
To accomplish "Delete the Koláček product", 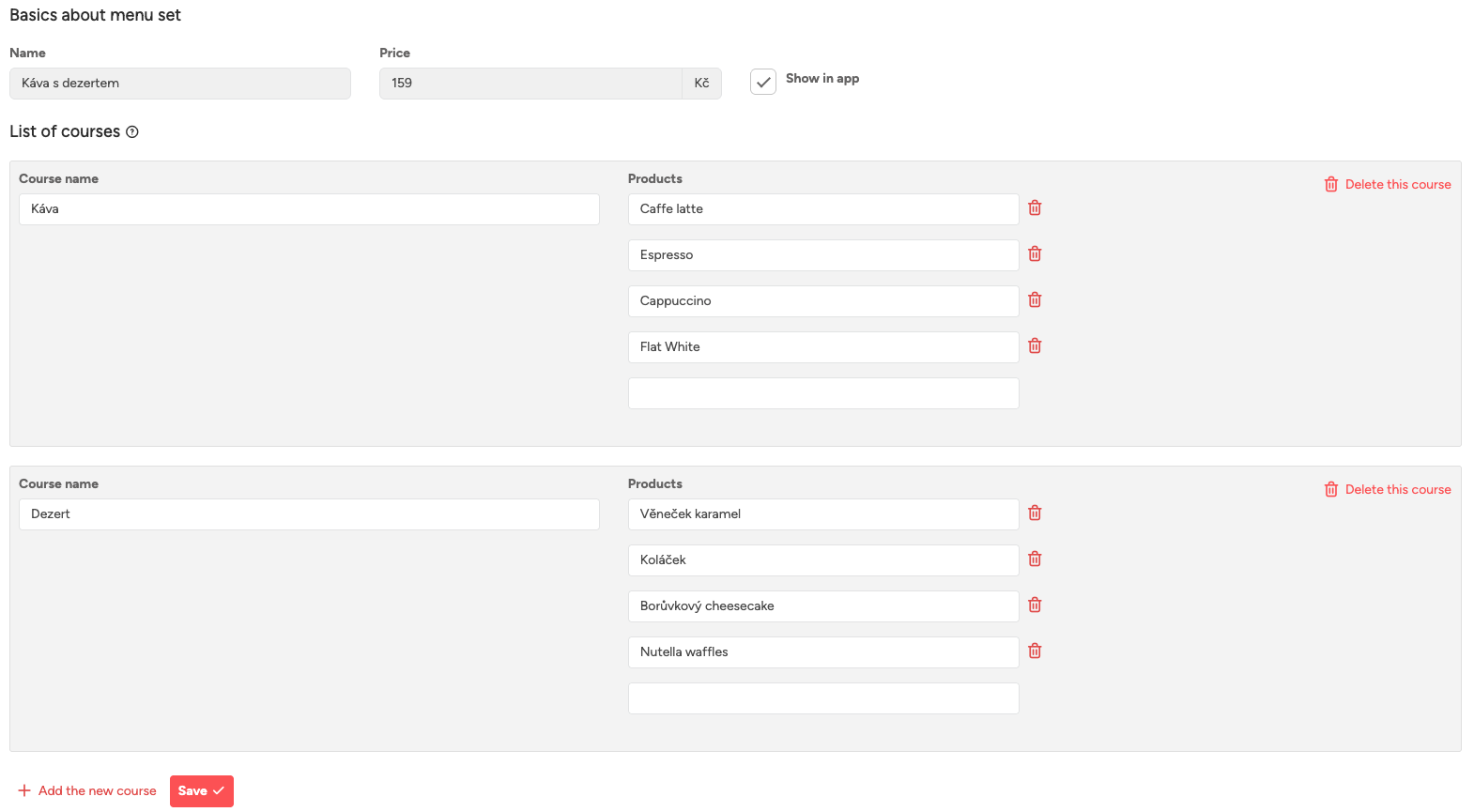I will (1035, 559).
